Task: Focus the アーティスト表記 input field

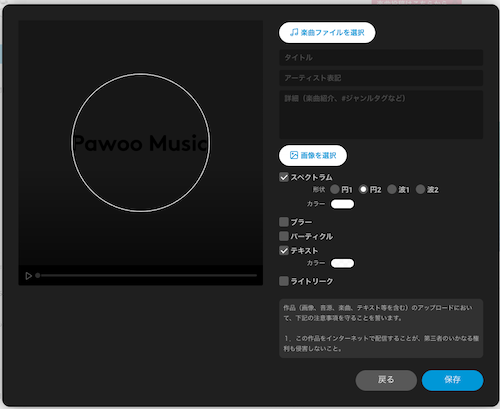Action: tap(381, 78)
